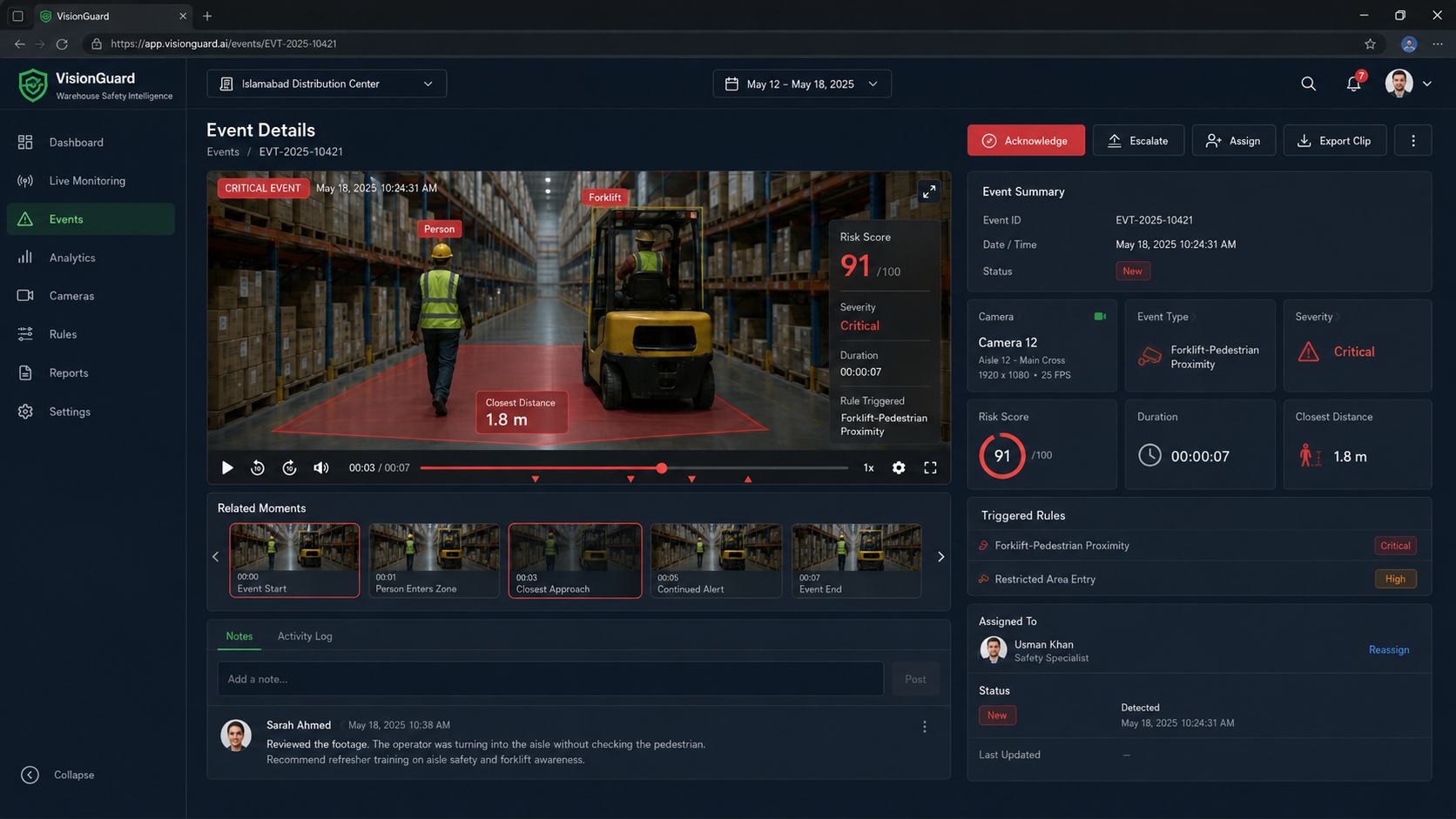Expand user profile menu chevron
This screenshot has height=819, width=1456.
pyautogui.click(x=1426, y=84)
